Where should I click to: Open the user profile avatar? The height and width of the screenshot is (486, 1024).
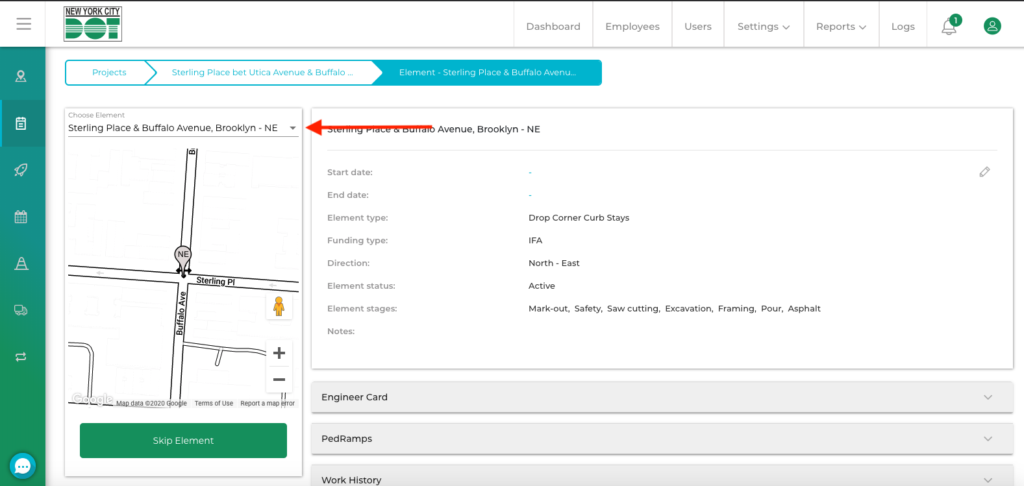click(992, 27)
